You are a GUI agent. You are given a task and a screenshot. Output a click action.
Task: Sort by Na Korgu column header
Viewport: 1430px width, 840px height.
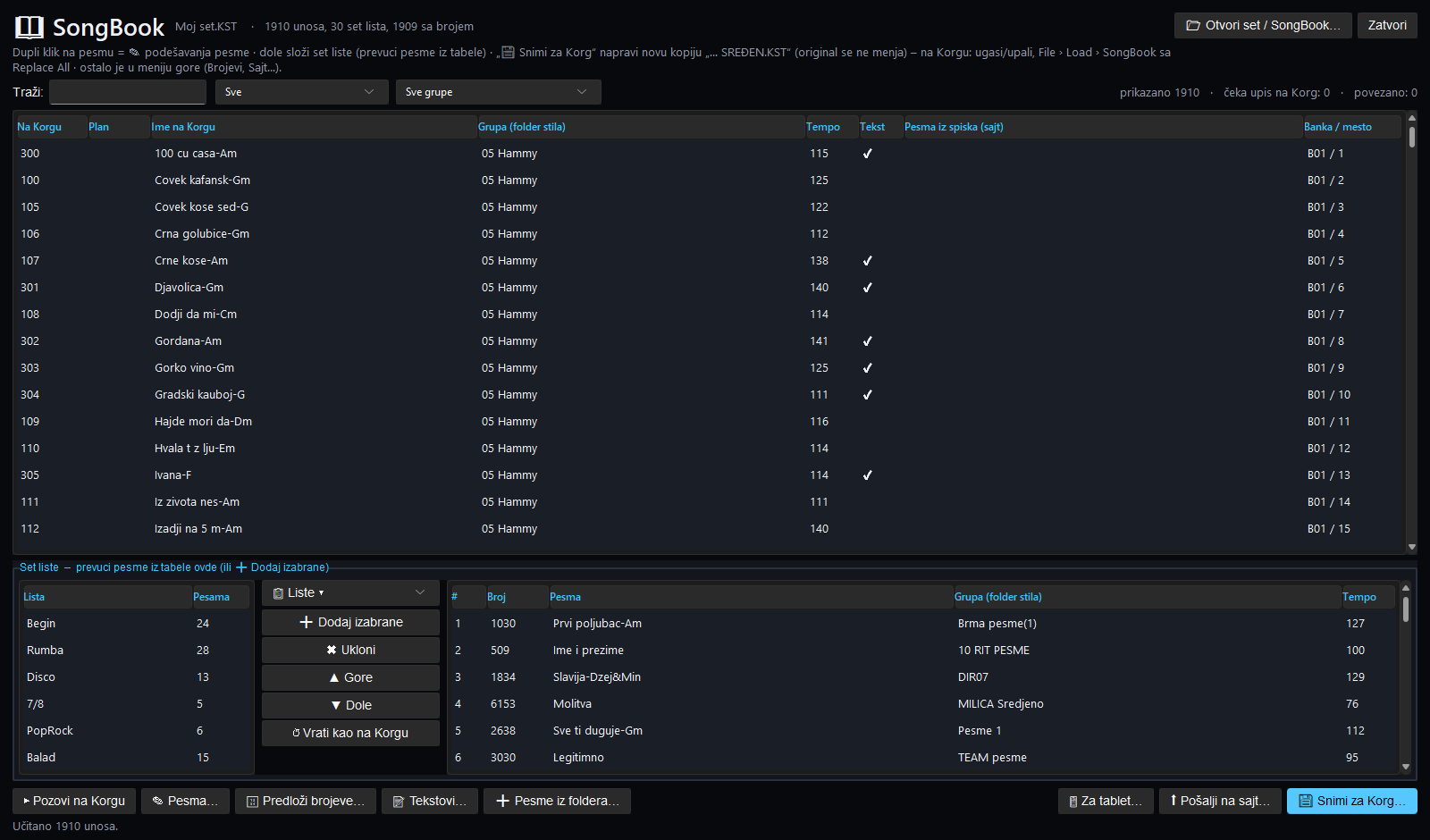click(51, 127)
